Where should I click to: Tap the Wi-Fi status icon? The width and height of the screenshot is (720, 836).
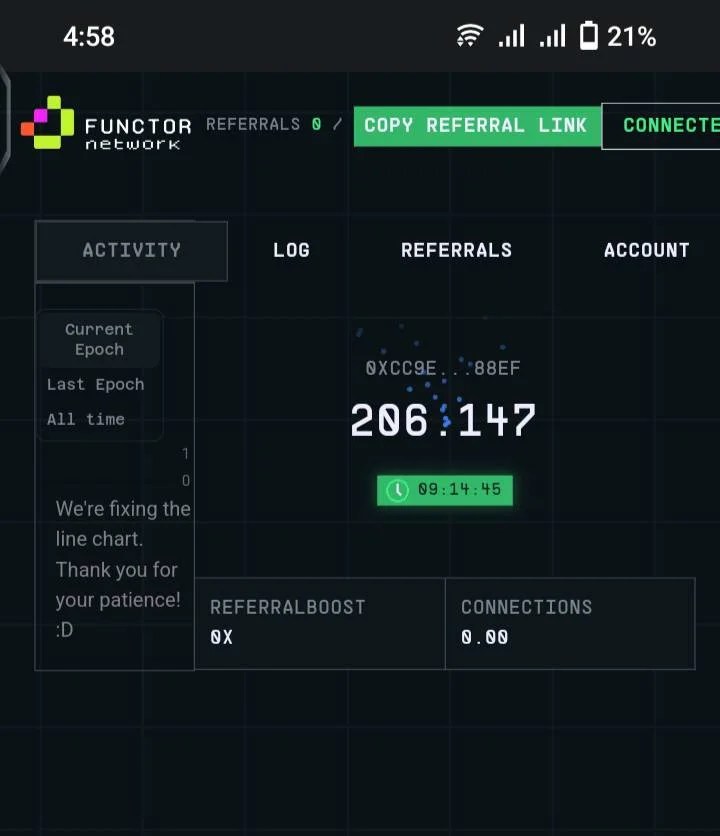pos(470,36)
